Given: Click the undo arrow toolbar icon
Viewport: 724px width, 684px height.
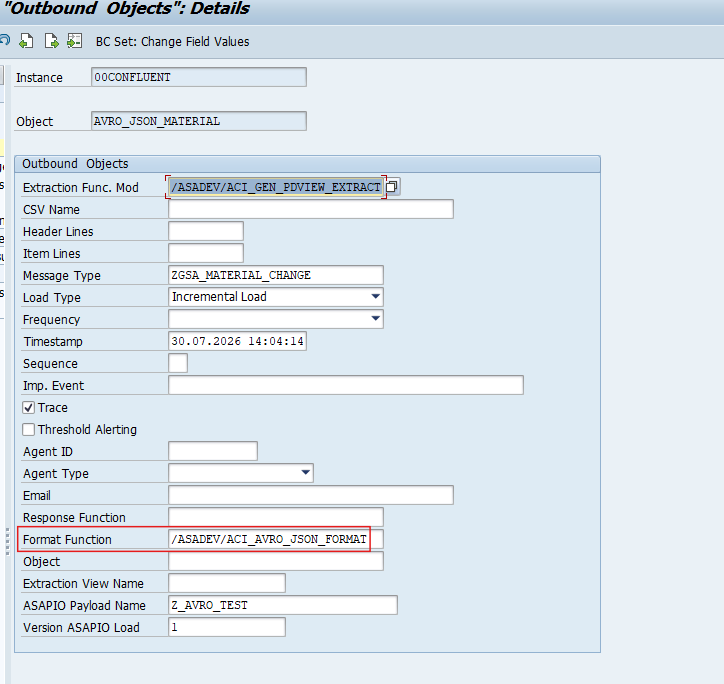Looking at the screenshot, I should [4, 41].
